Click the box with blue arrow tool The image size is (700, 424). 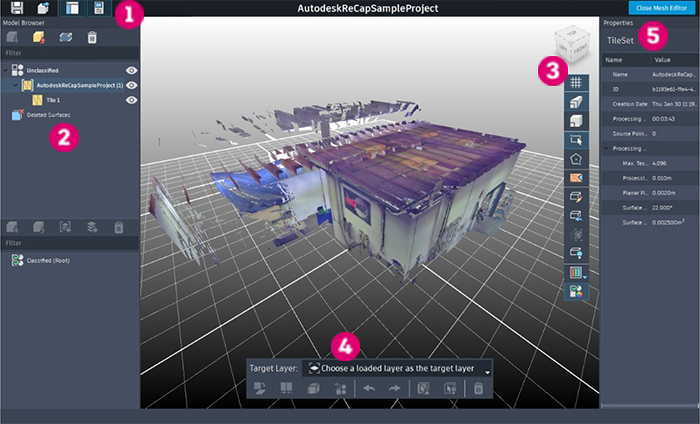tap(576, 216)
